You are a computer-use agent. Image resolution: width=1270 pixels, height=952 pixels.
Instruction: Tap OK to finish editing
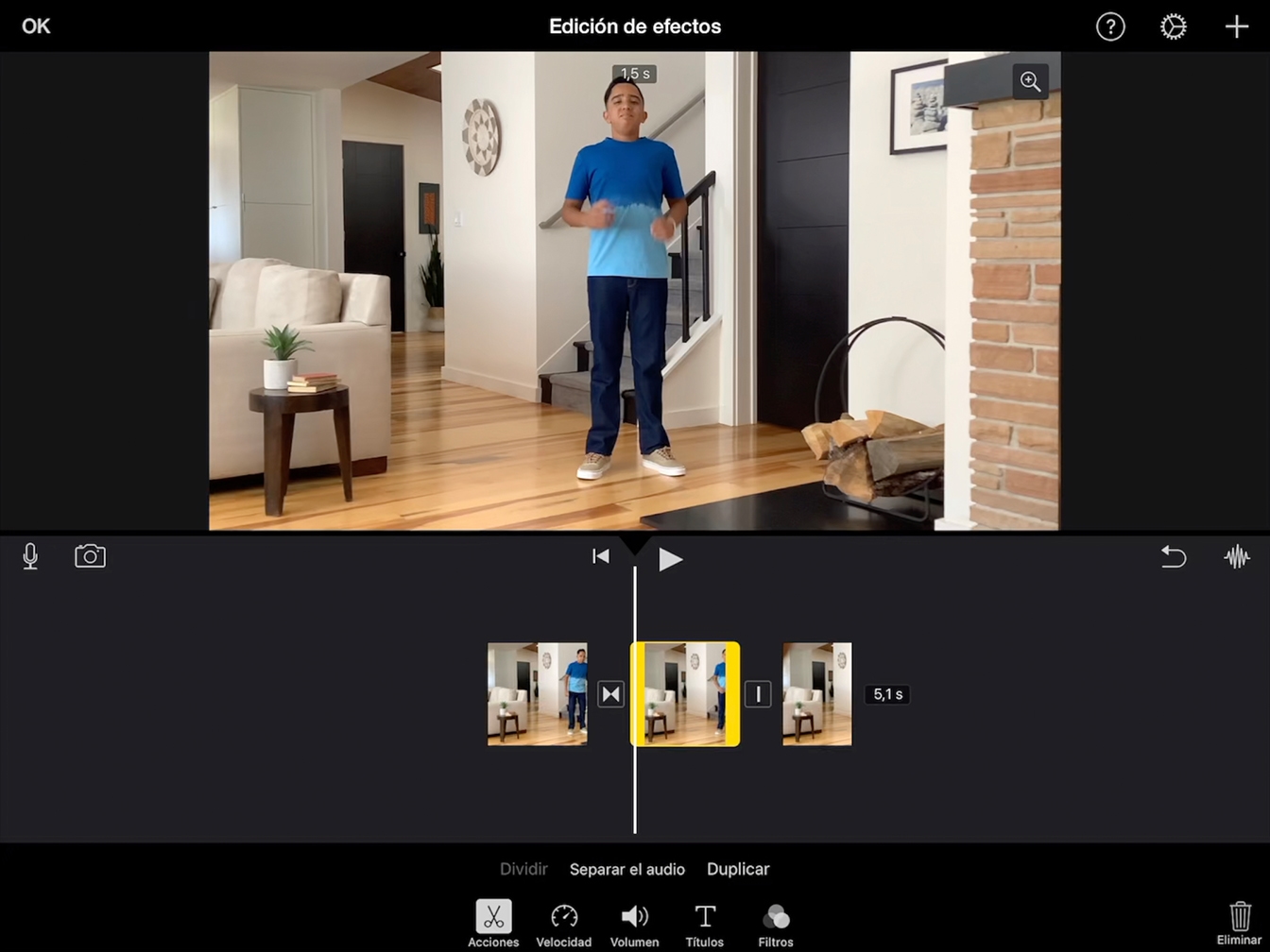pos(36,26)
